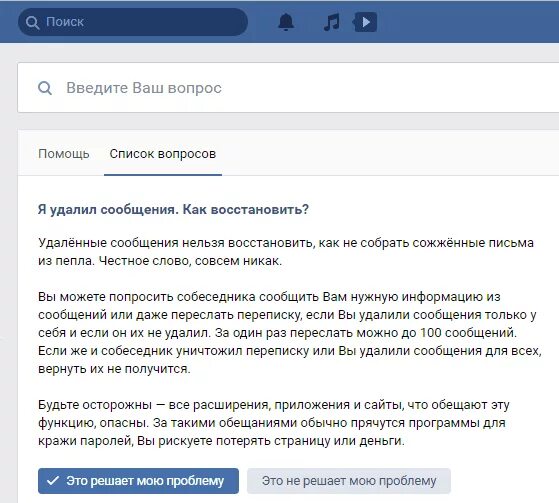559x503 pixels.
Task: Click the text 100 сообщений
Action: coord(468,333)
